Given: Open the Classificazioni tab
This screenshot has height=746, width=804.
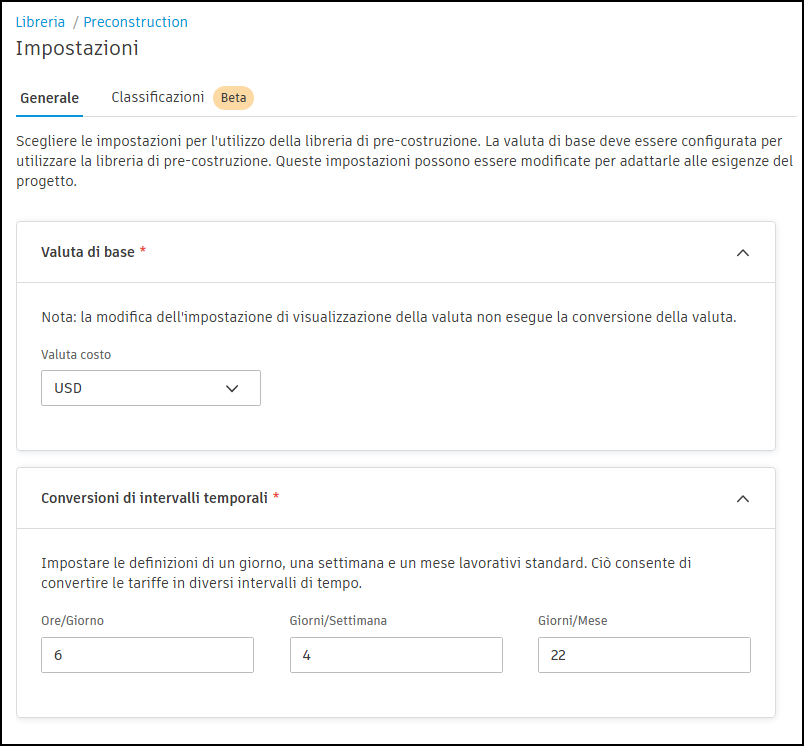Looking at the screenshot, I should click(x=158, y=97).
